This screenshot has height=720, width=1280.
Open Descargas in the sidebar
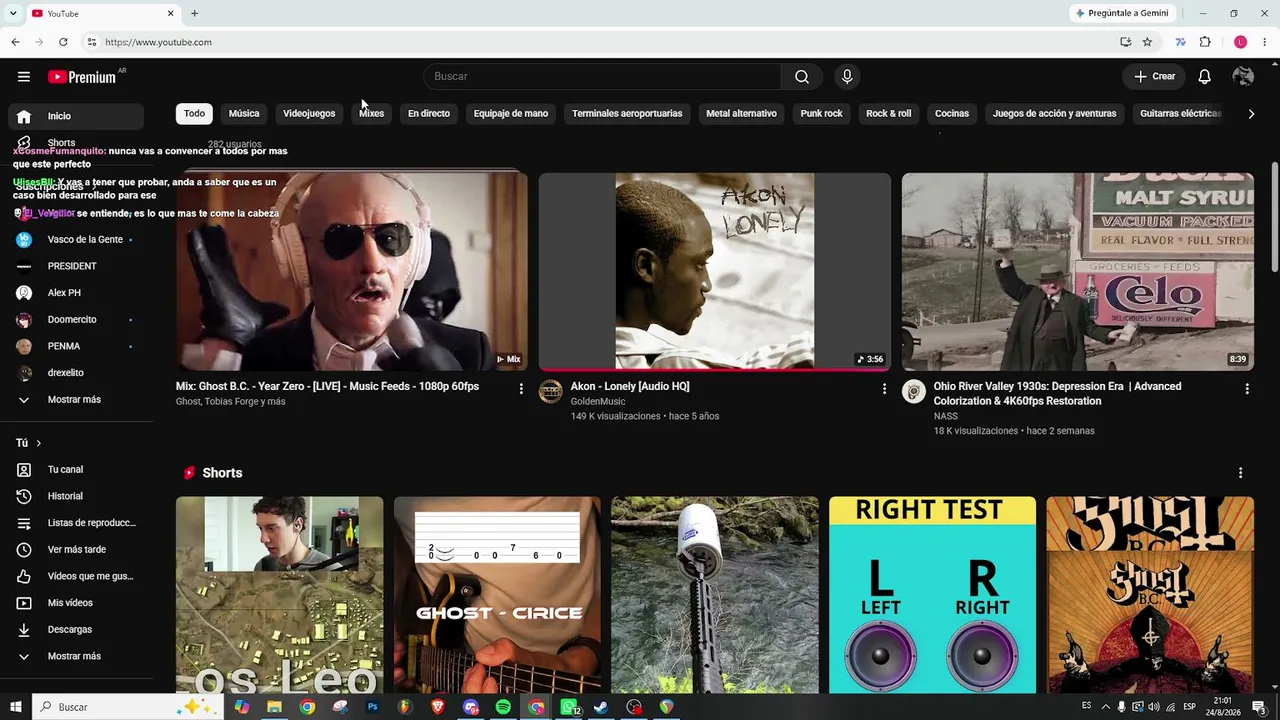point(78,629)
